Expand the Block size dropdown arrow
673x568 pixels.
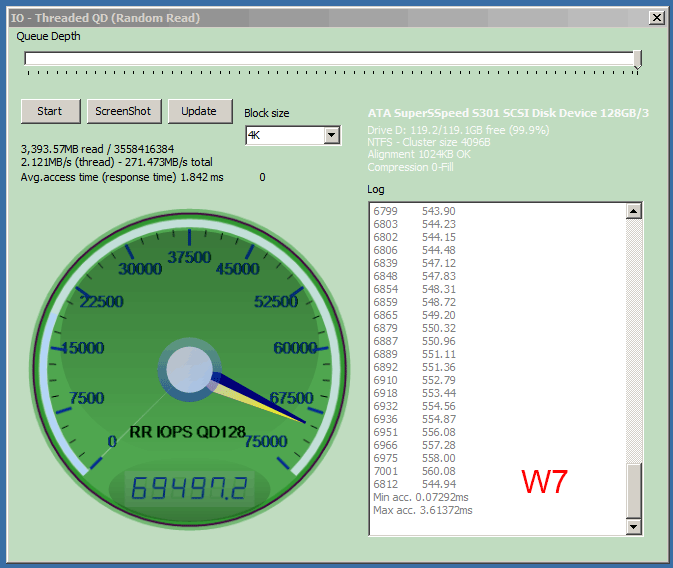pyautogui.click(x=331, y=135)
